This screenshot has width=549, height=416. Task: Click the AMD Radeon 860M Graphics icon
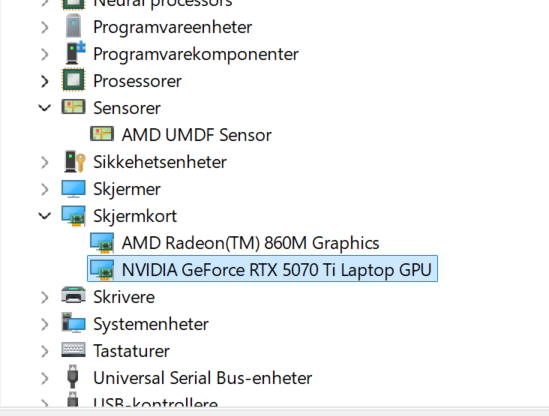coord(102,243)
